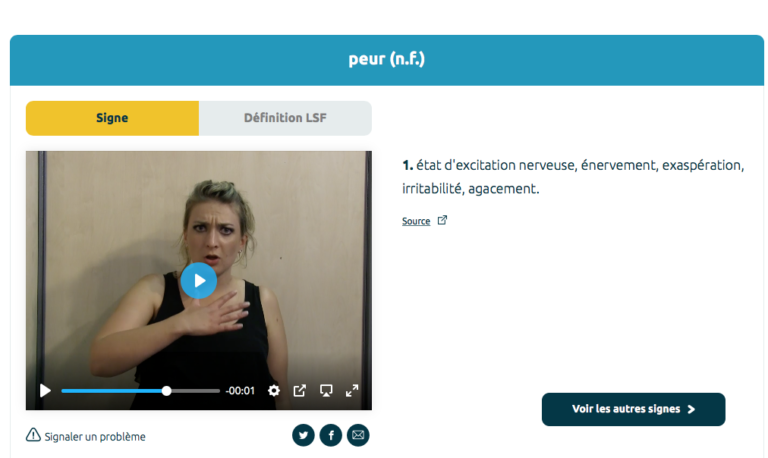The width and height of the screenshot is (768, 458).
Task: Open video in external window icon
Action: tap(299, 390)
